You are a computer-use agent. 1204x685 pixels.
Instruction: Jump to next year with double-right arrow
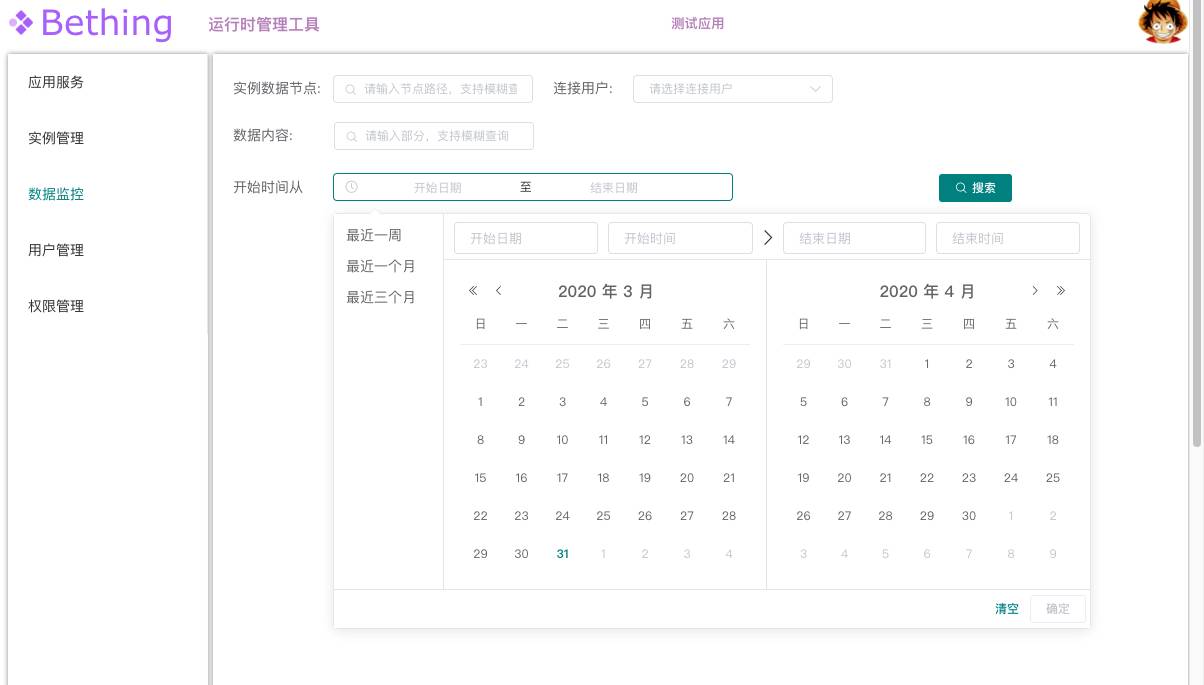1061,291
